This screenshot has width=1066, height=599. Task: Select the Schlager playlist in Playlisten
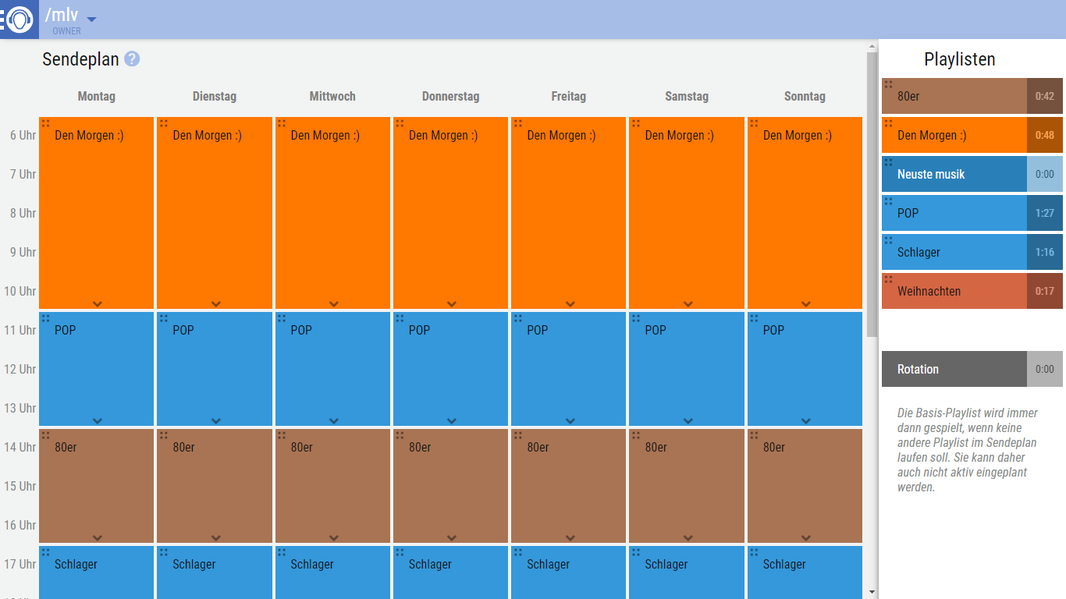point(972,252)
